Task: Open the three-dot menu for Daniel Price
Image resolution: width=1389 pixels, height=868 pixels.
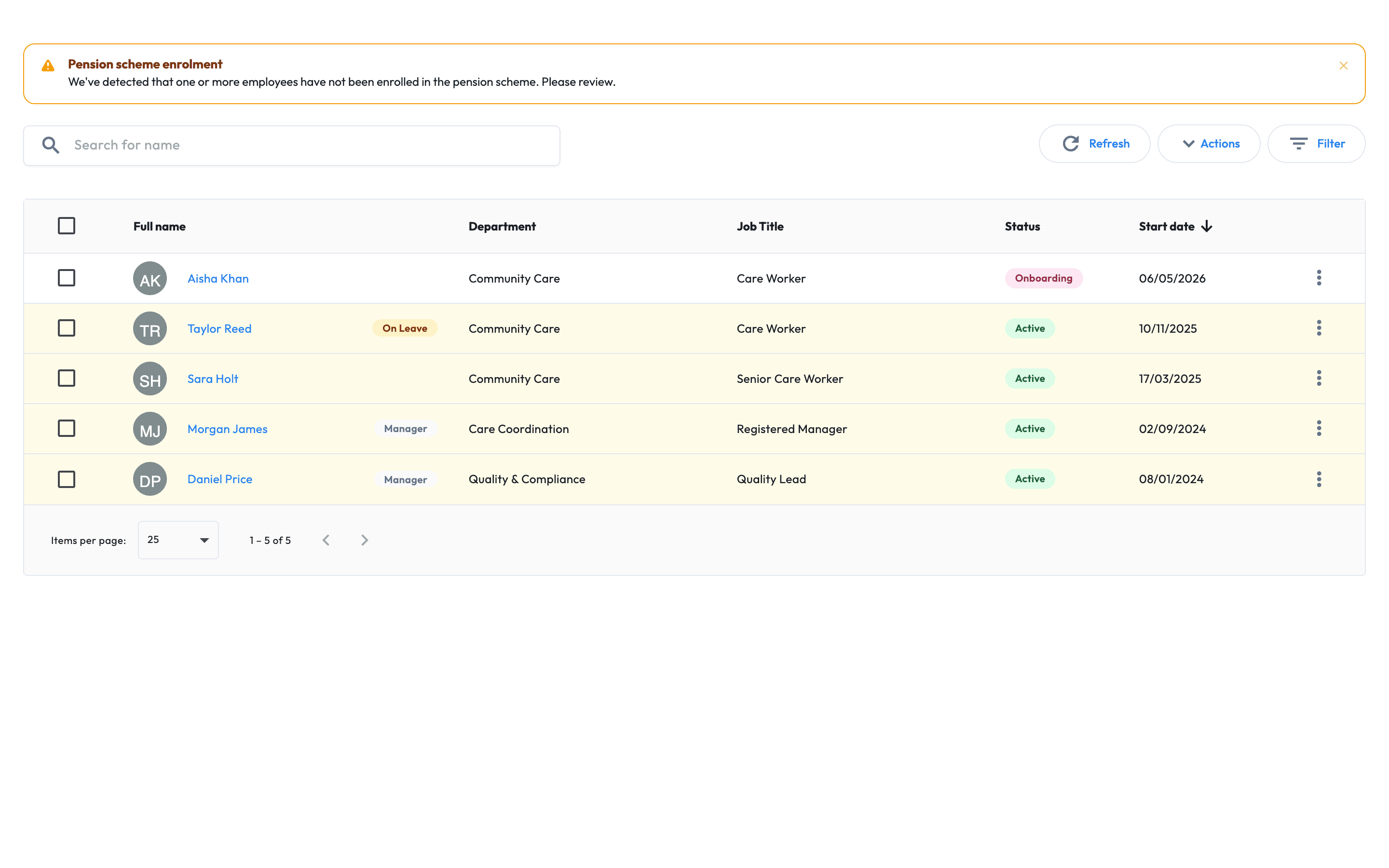Action: (1319, 479)
